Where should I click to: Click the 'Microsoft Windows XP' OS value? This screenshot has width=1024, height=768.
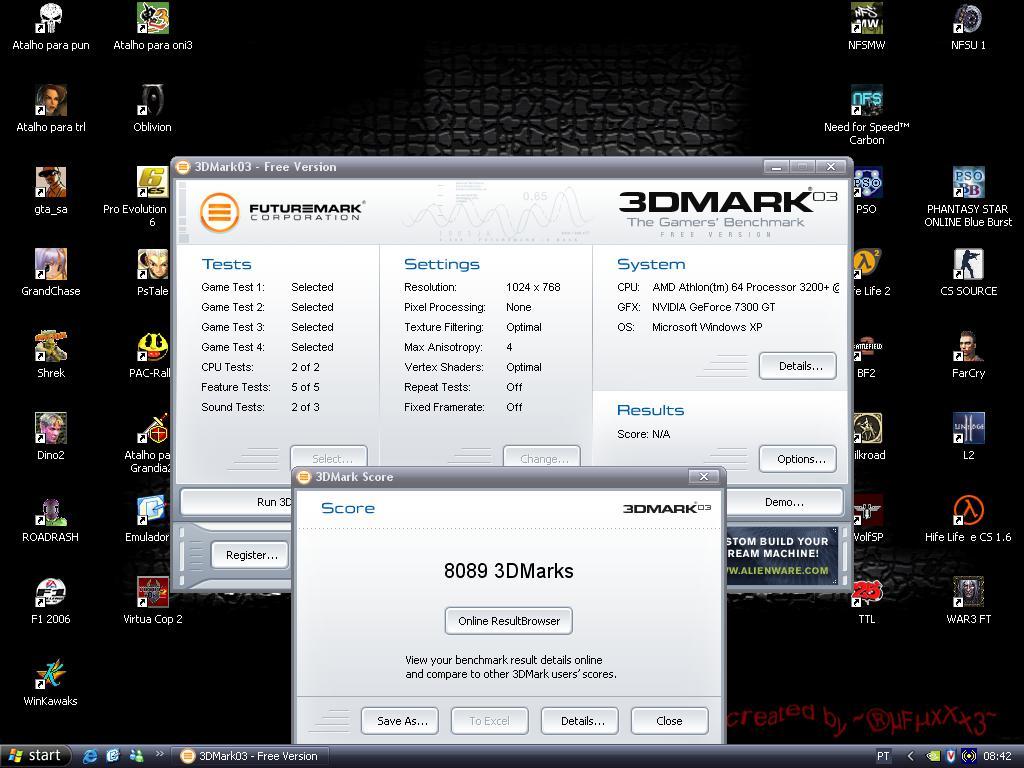point(707,327)
